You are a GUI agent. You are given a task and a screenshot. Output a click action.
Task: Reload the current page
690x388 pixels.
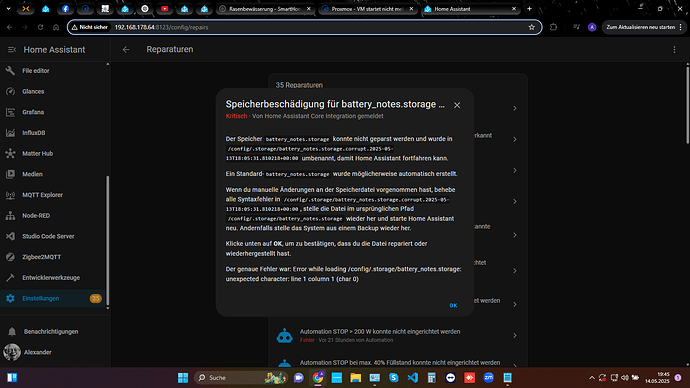pos(40,27)
